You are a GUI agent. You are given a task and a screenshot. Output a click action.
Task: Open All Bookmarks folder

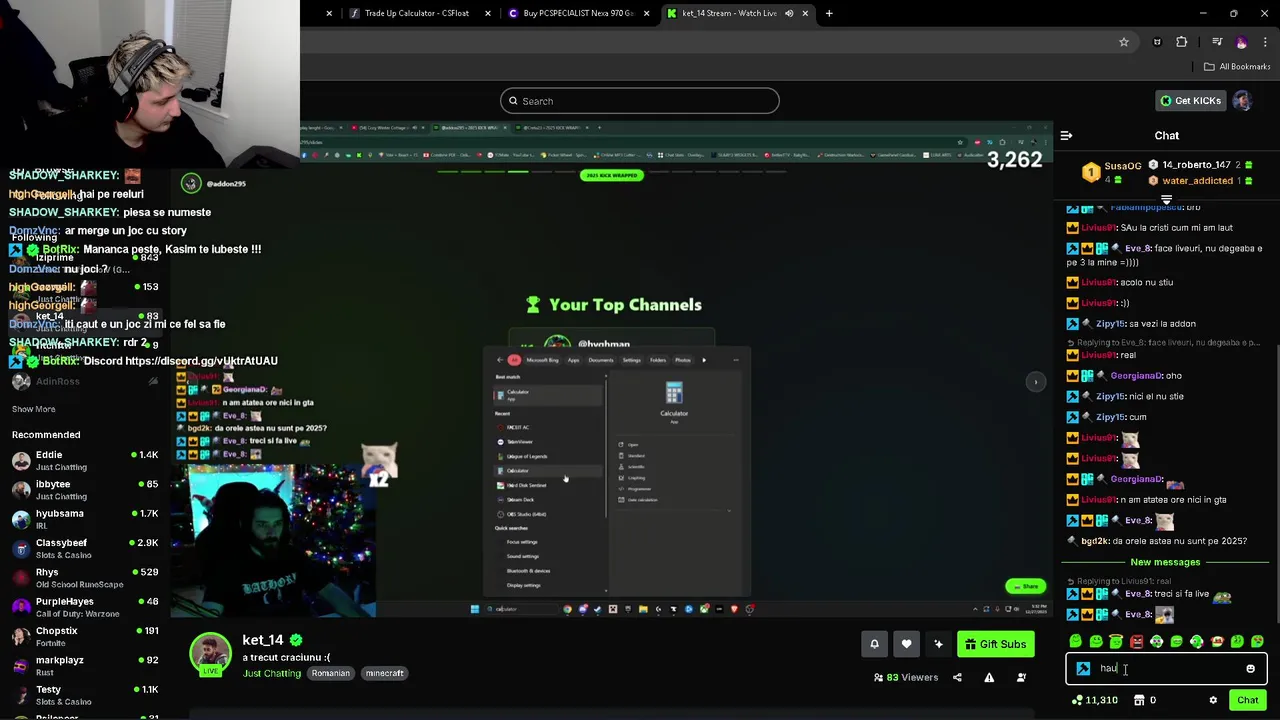[1237, 67]
